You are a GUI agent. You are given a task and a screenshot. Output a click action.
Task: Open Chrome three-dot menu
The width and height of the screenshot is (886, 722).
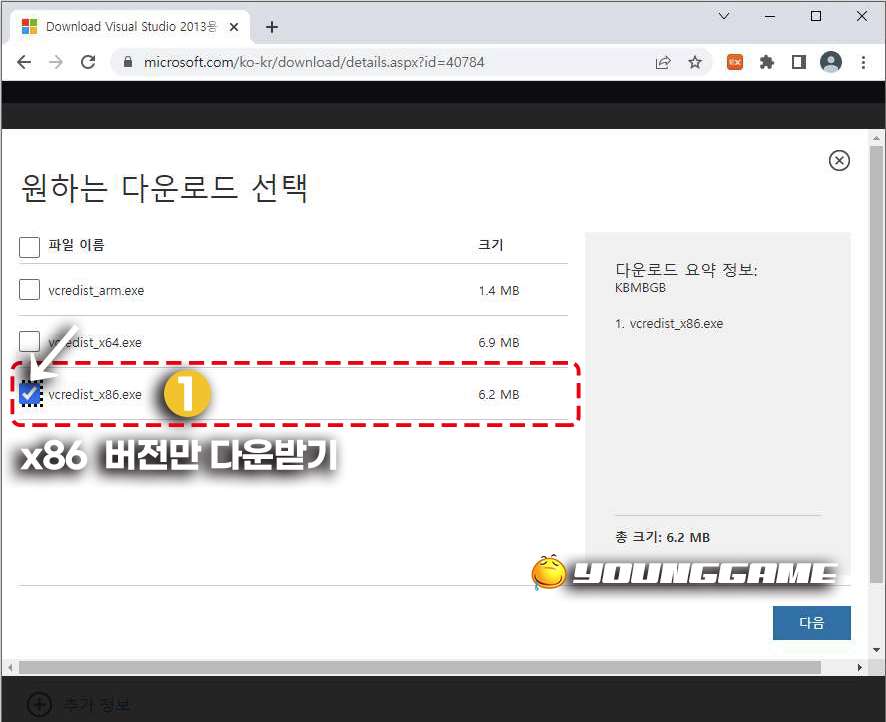863,62
